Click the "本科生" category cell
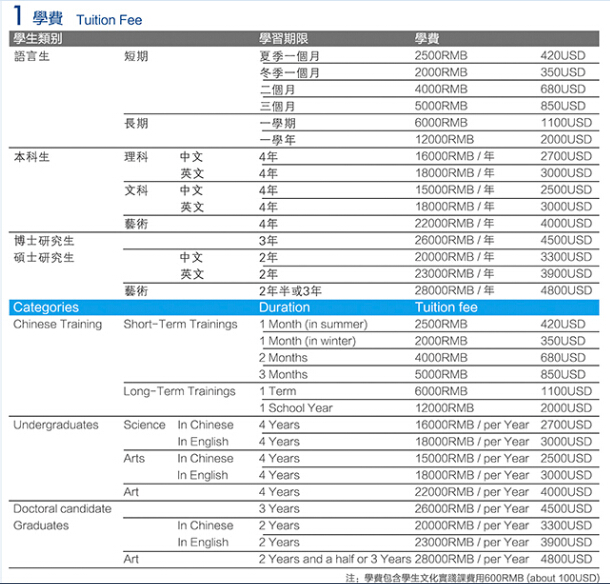The height and width of the screenshot is (584, 610). (x=32, y=157)
